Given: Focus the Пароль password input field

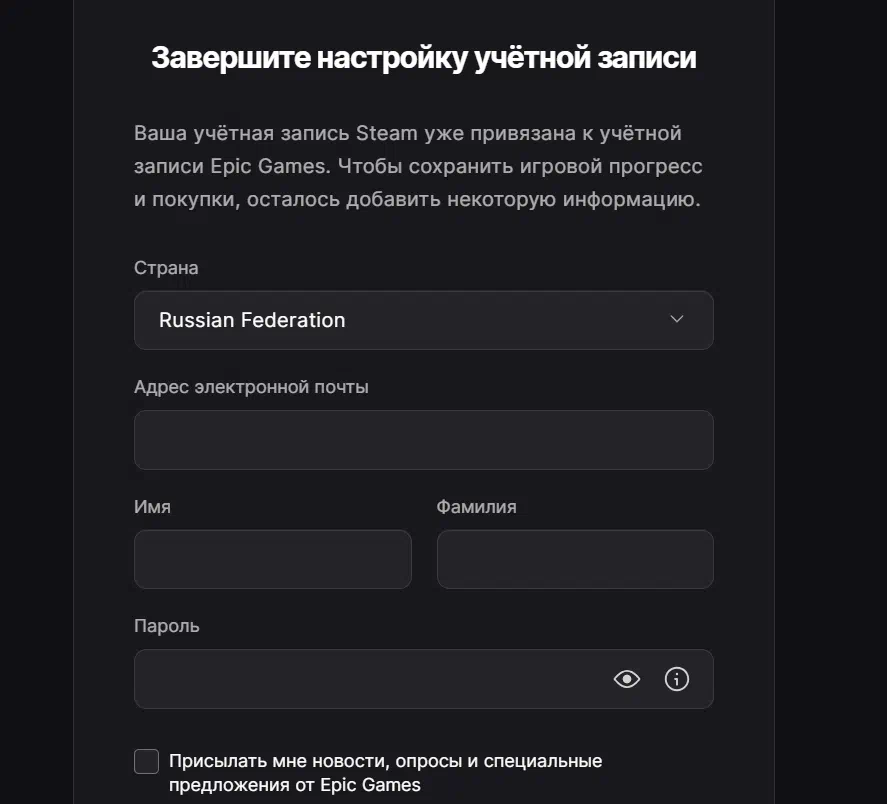Looking at the screenshot, I should tap(424, 679).
